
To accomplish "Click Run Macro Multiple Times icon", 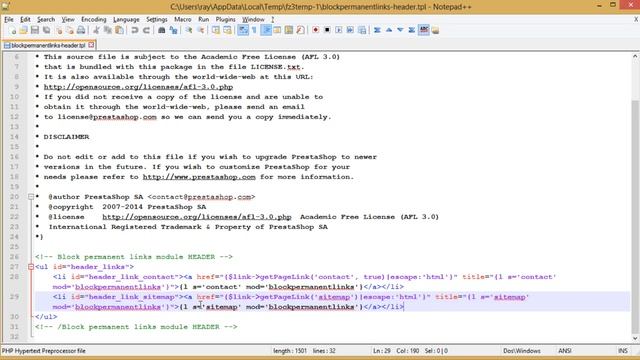I will pyautogui.click(x=350, y=30).
